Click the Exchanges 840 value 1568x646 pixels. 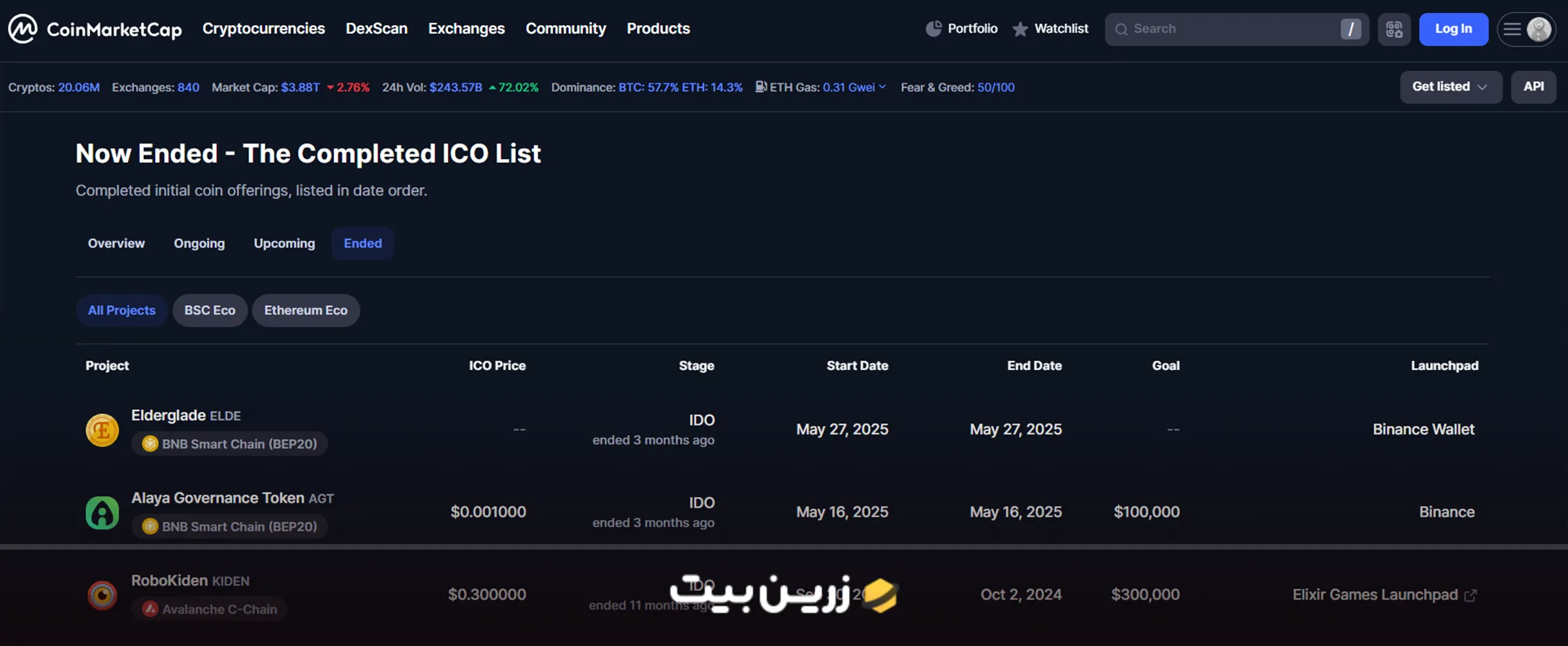(x=188, y=87)
